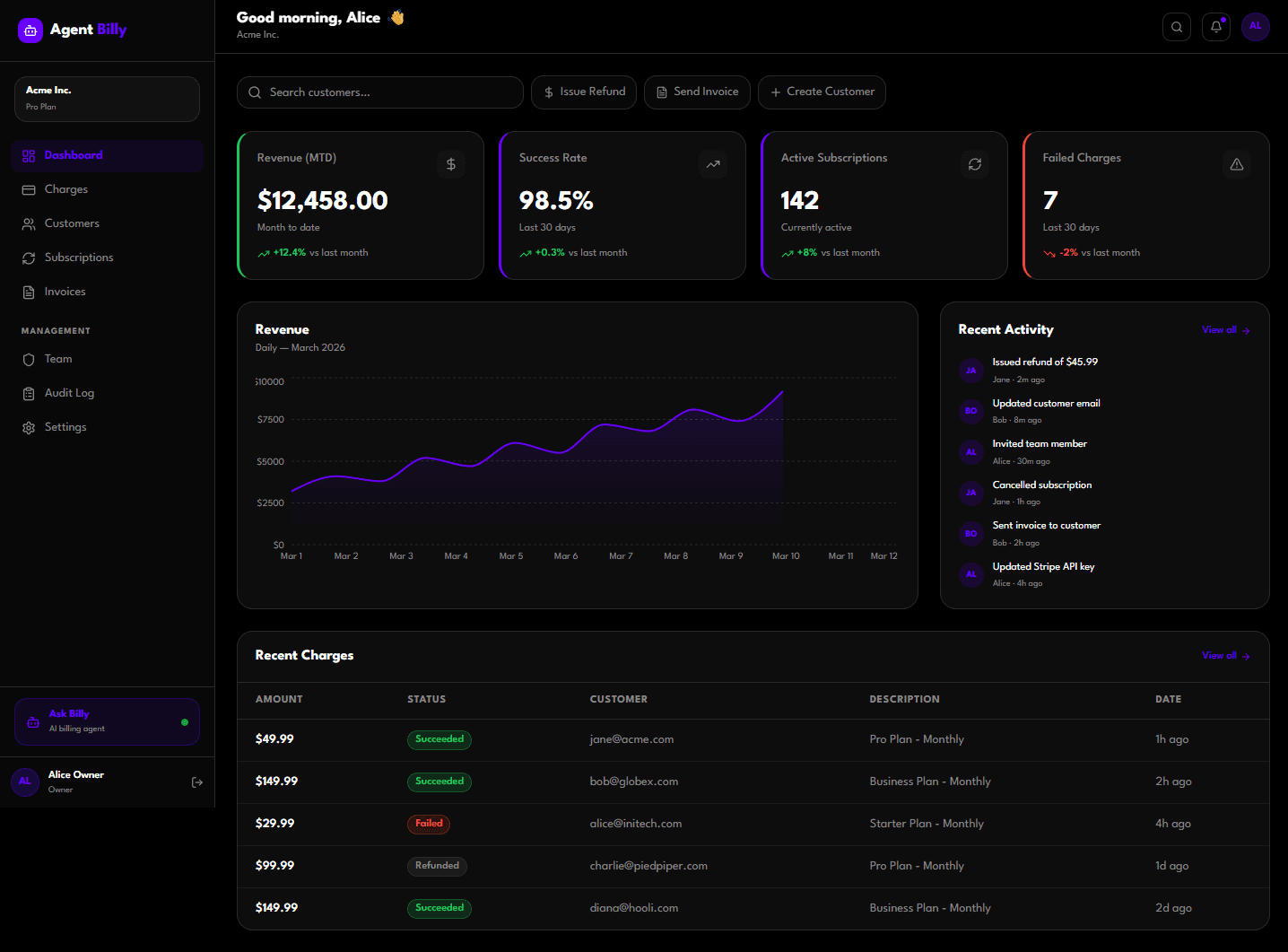View all recent charges
Viewport: 1288px width, 952px height.
coord(1225,655)
